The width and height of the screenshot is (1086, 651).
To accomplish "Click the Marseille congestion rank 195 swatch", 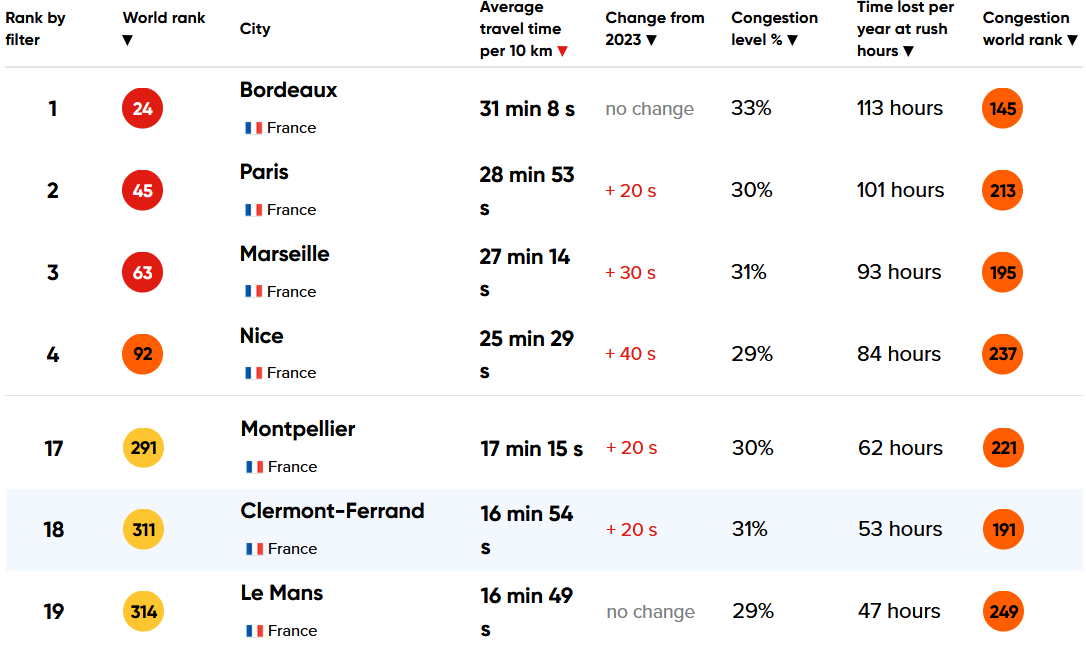I will click(x=1002, y=273).
